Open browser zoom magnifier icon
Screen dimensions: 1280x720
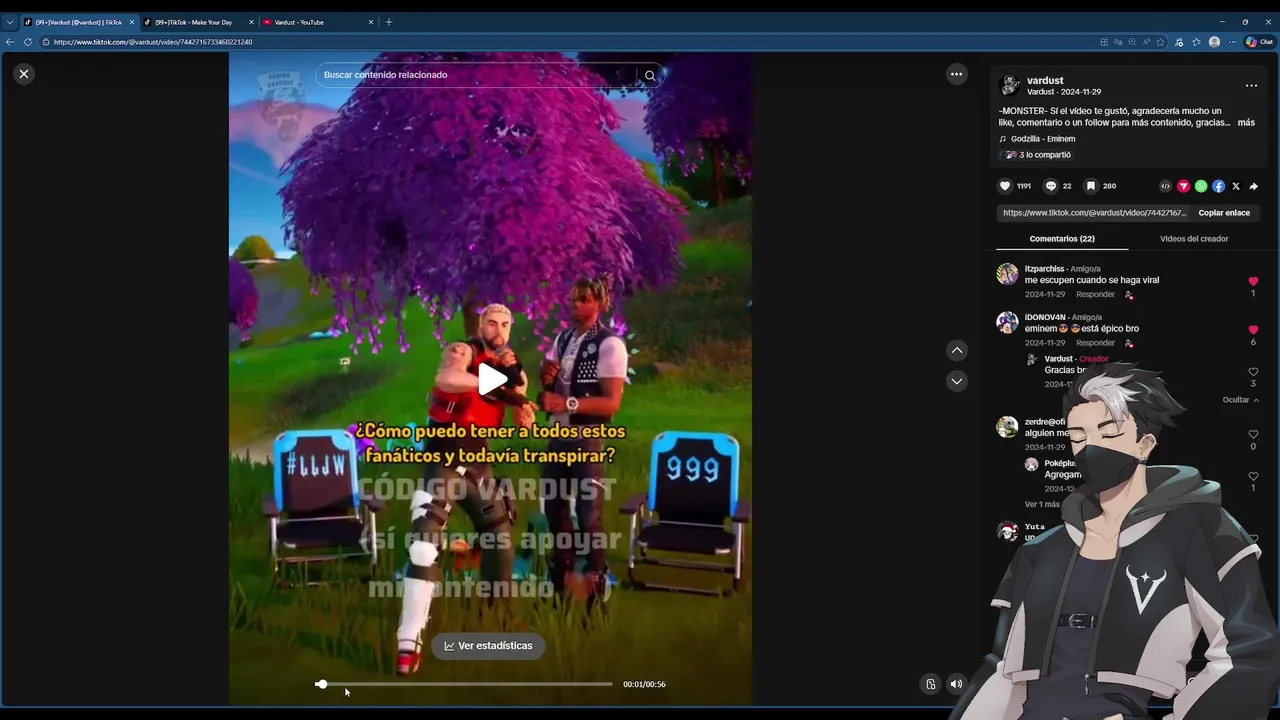pyautogui.click(x=1132, y=42)
